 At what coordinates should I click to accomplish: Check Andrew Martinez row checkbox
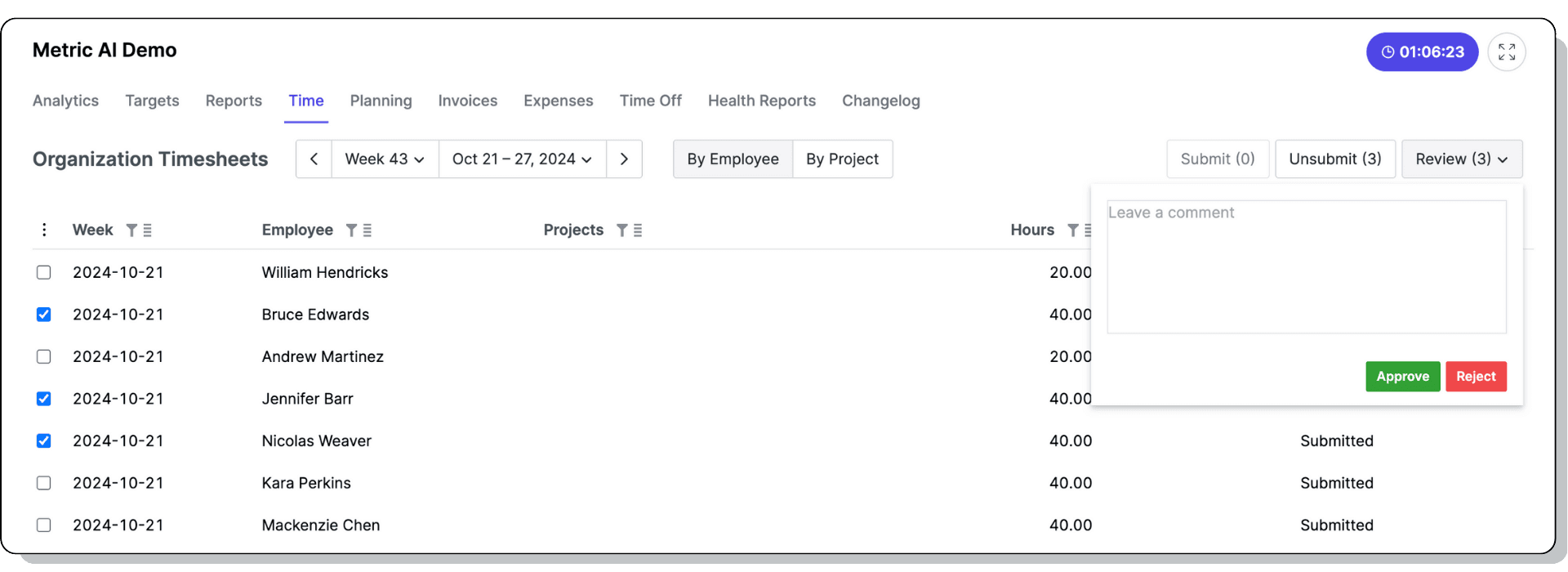click(x=44, y=356)
